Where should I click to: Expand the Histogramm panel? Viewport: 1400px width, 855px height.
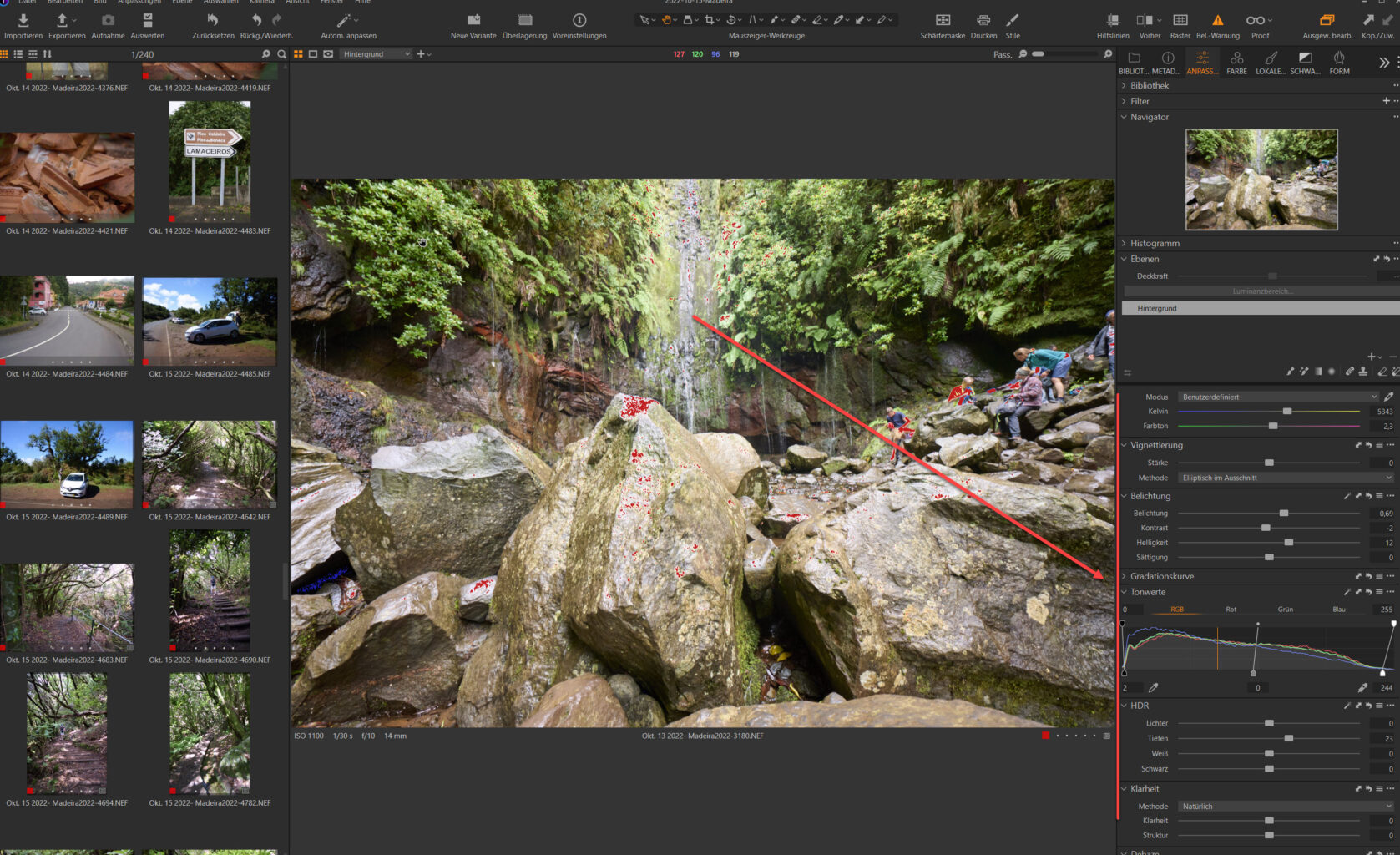(x=1125, y=243)
